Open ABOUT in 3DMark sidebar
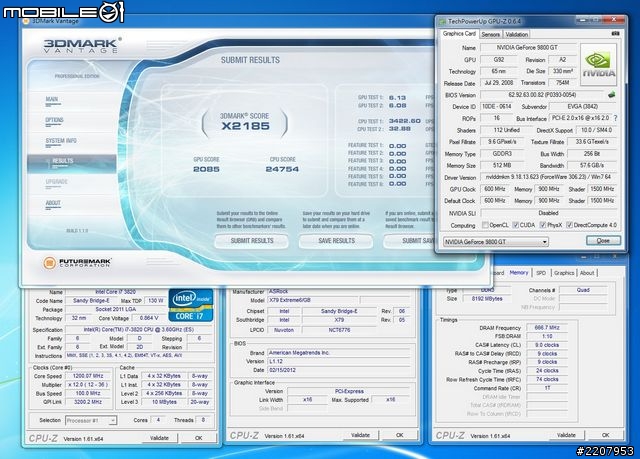The height and width of the screenshot is (459, 640). tap(53, 203)
